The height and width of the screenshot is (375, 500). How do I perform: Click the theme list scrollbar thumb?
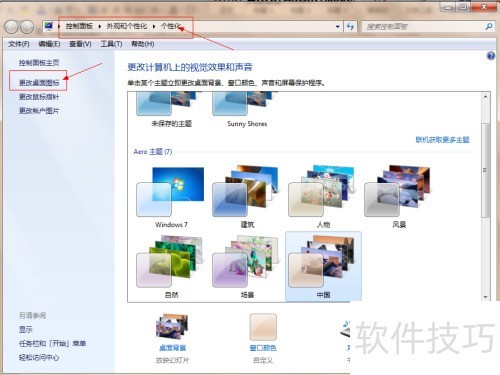pos(485,171)
